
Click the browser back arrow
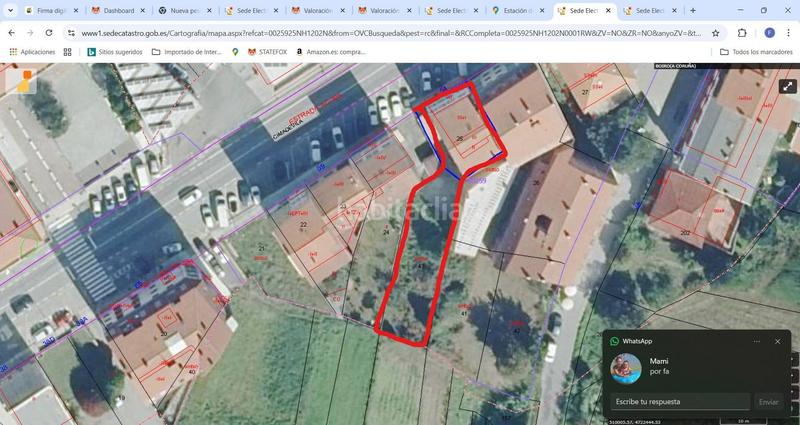tap(11, 32)
